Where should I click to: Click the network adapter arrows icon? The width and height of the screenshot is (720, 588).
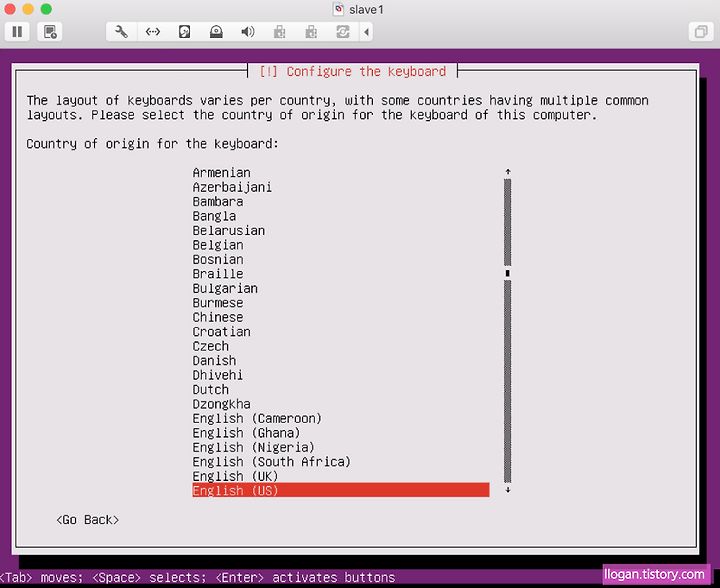point(152,32)
